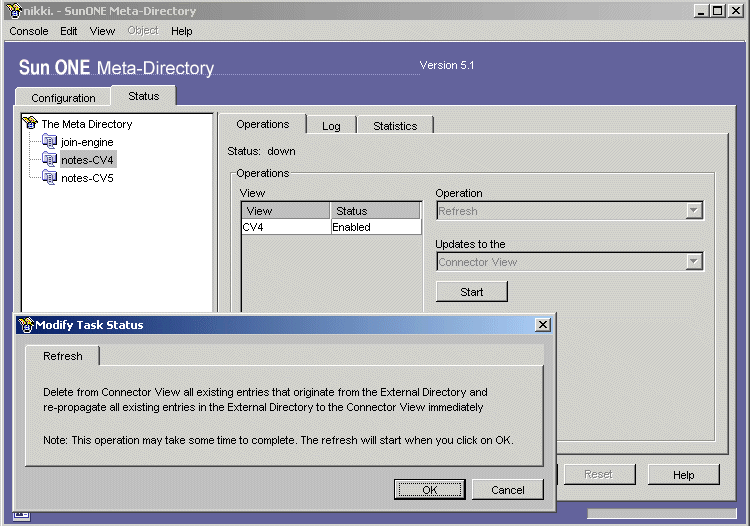Click the progress bar in the status bar
This screenshot has width=751, height=526.
(661, 513)
